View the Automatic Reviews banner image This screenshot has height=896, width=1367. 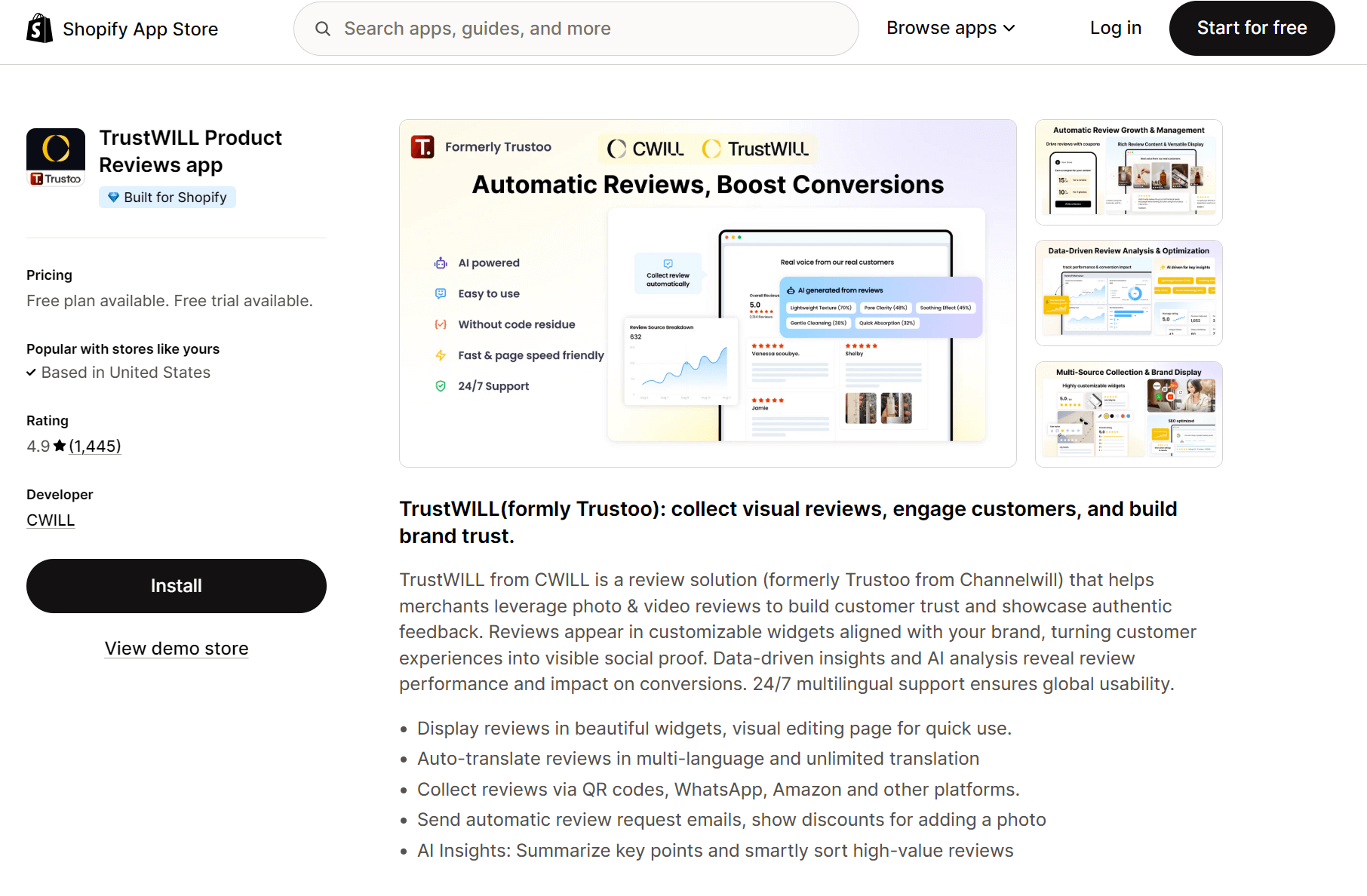tap(707, 293)
